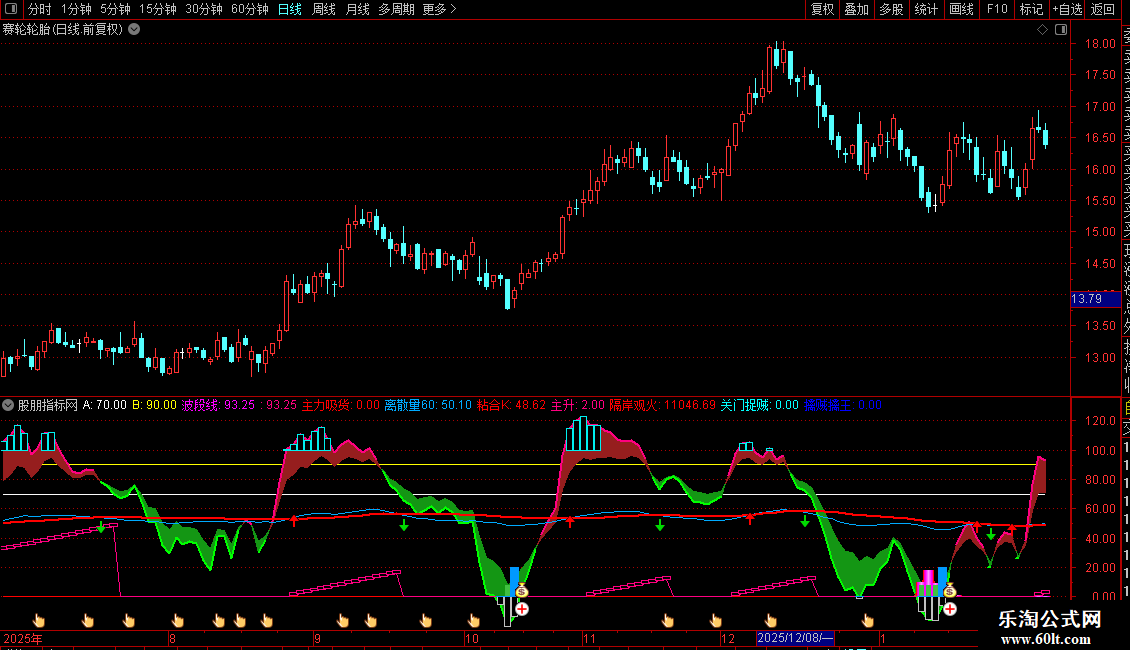The width and height of the screenshot is (1130, 650).
Task: Click the 统计 statistics button
Action: [x=926, y=9]
